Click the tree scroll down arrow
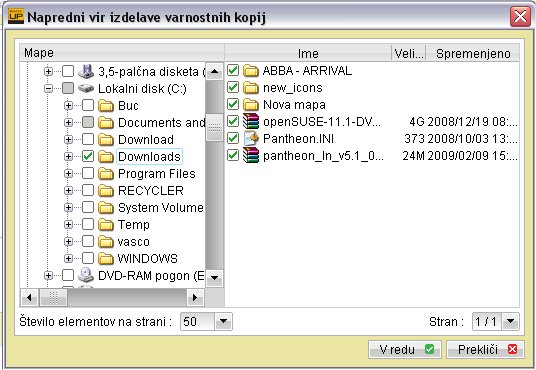This screenshot has height=370, width=536. click(215, 278)
